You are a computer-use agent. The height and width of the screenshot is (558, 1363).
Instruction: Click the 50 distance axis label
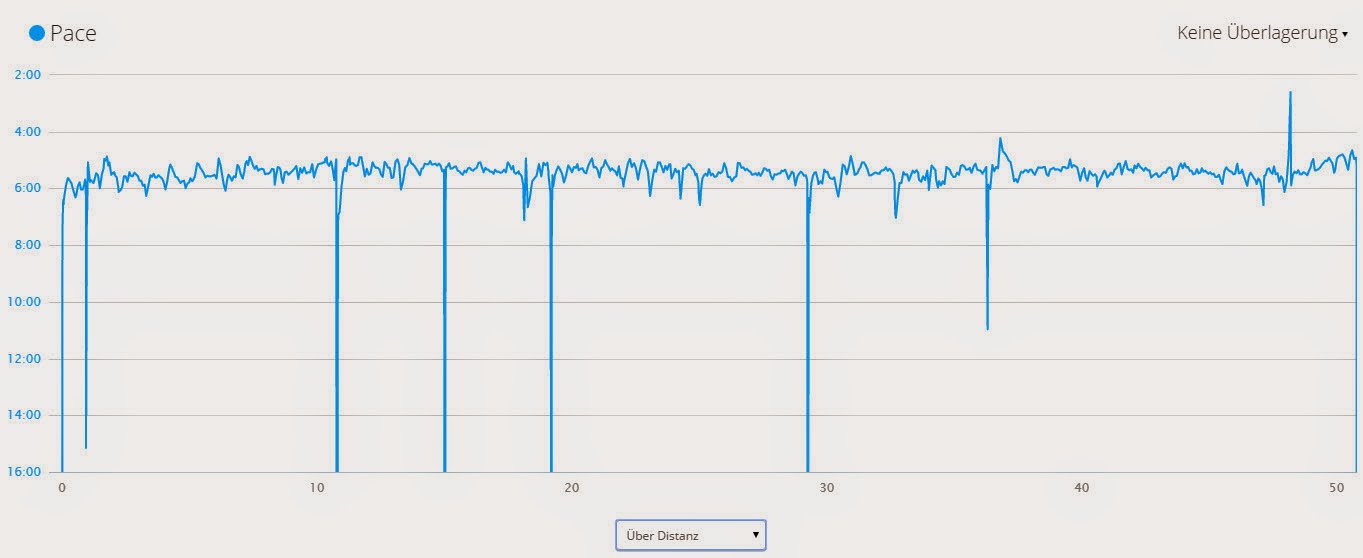point(1337,488)
